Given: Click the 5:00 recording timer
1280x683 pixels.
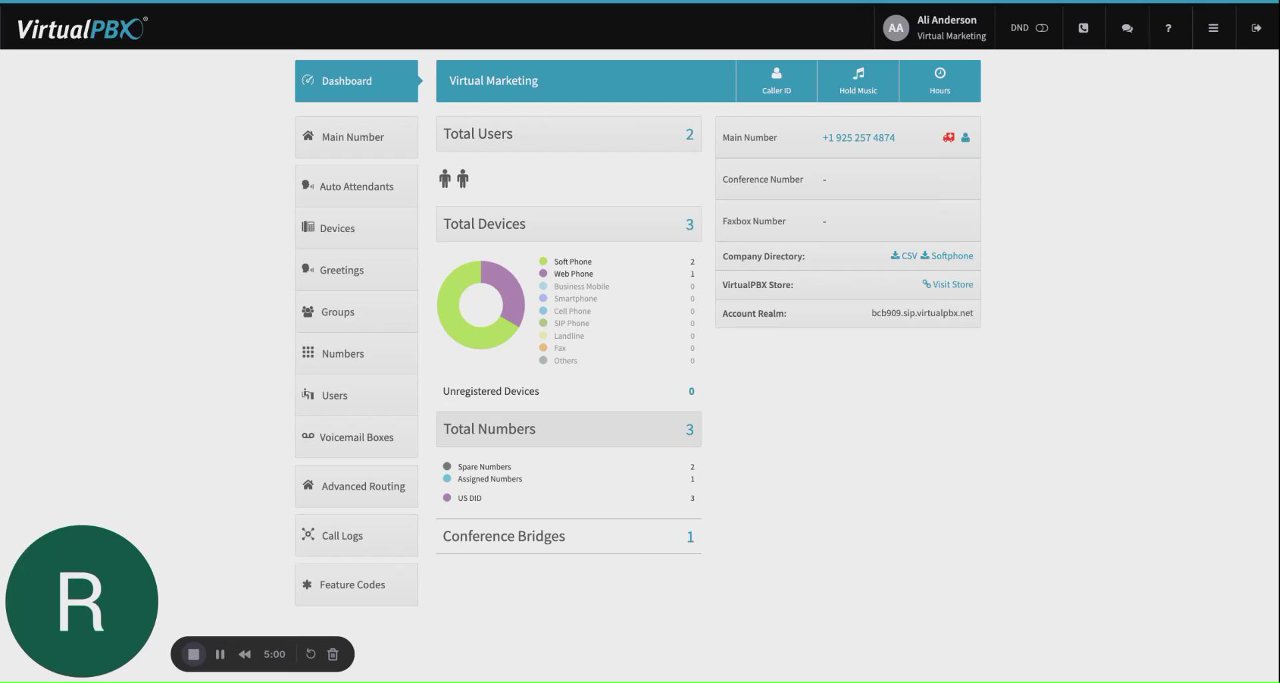Looking at the screenshot, I should tap(275, 654).
